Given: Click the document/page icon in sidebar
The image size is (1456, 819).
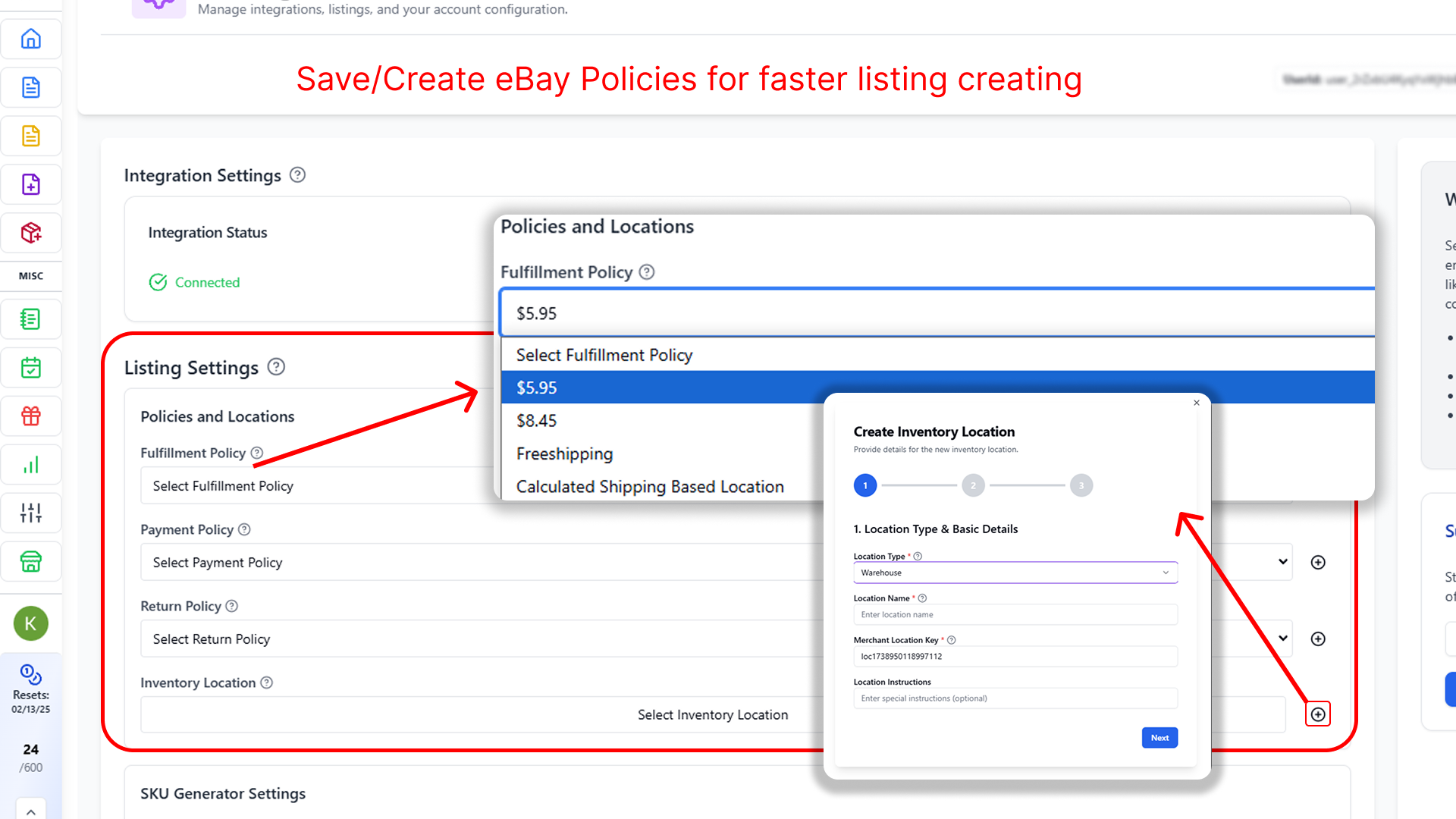Looking at the screenshot, I should [29, 88].
